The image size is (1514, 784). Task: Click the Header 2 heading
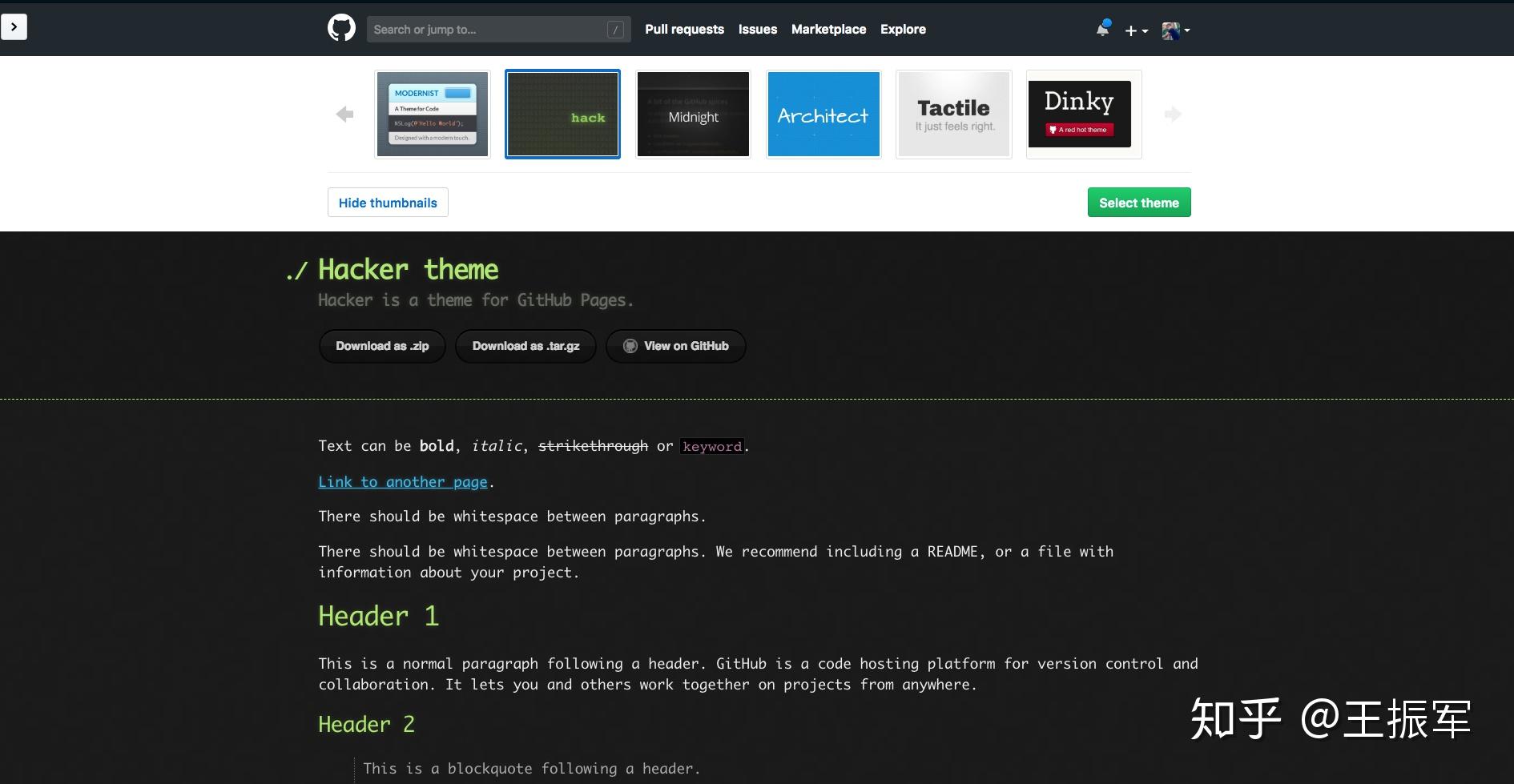[366, 724]
